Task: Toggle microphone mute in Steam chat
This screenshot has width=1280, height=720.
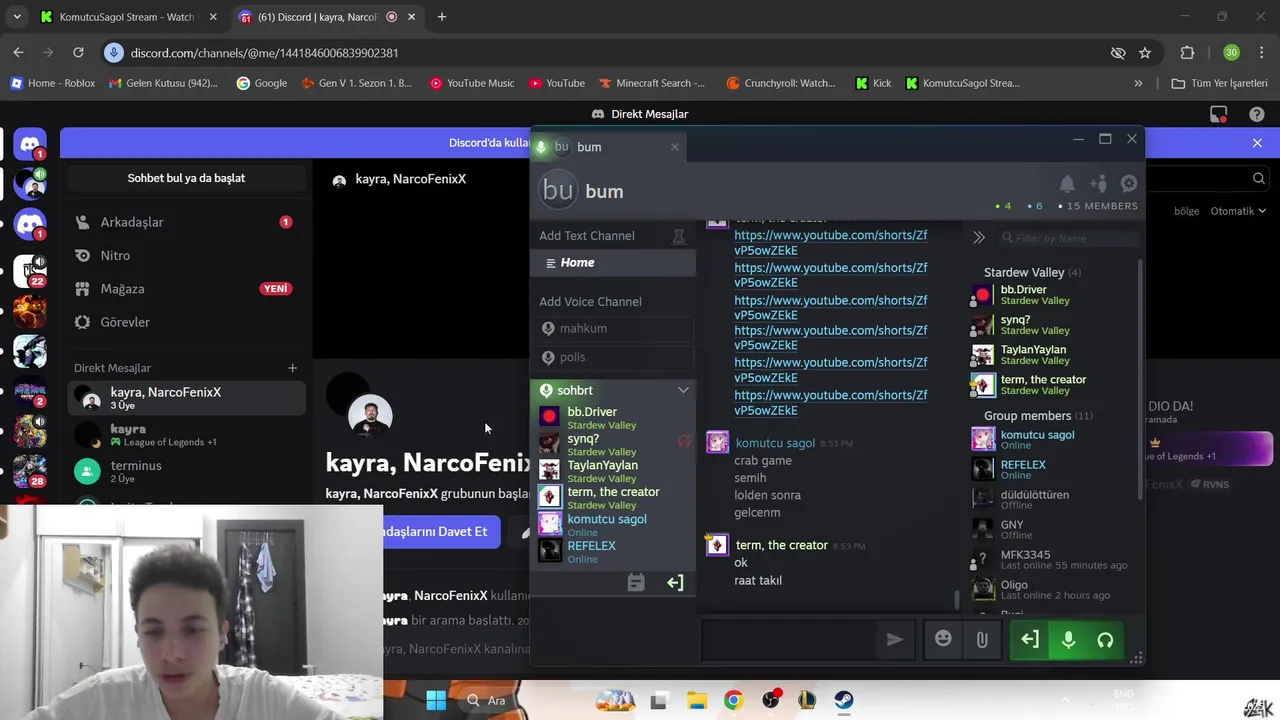Action: click(x=1068, y=640)
